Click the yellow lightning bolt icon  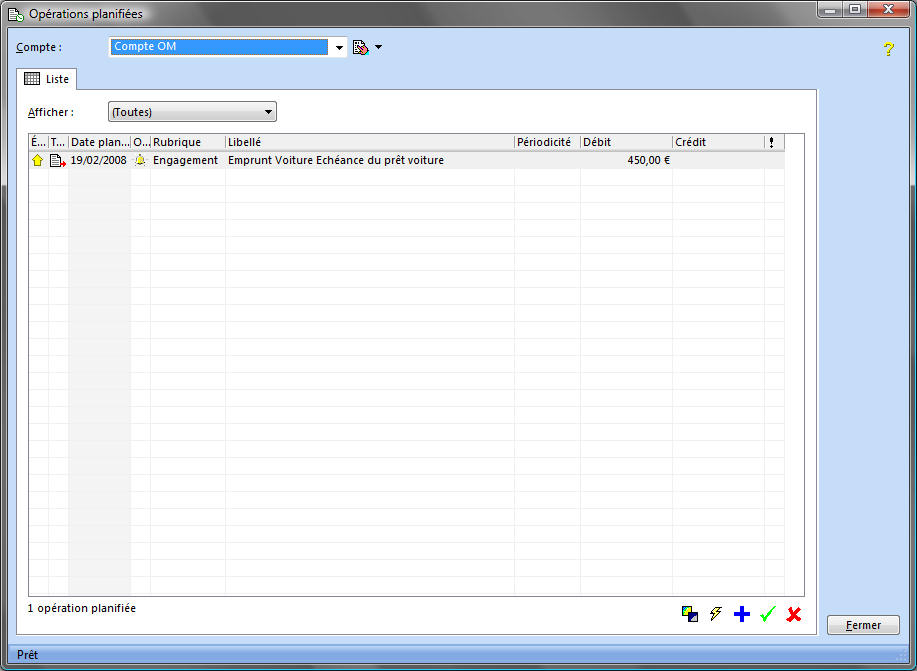point(715,614)
